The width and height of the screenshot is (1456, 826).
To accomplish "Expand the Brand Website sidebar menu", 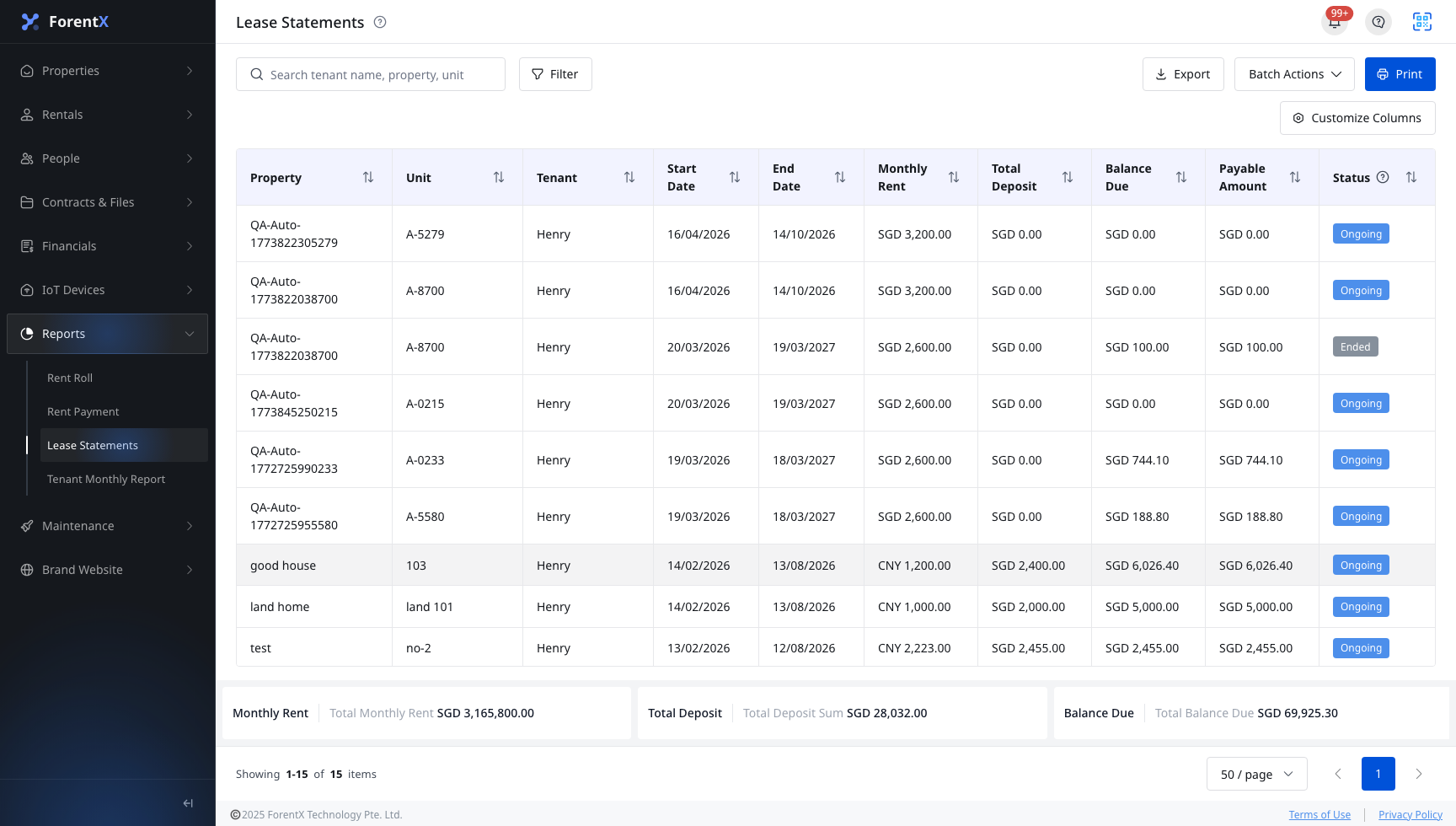I will (108, 570).
